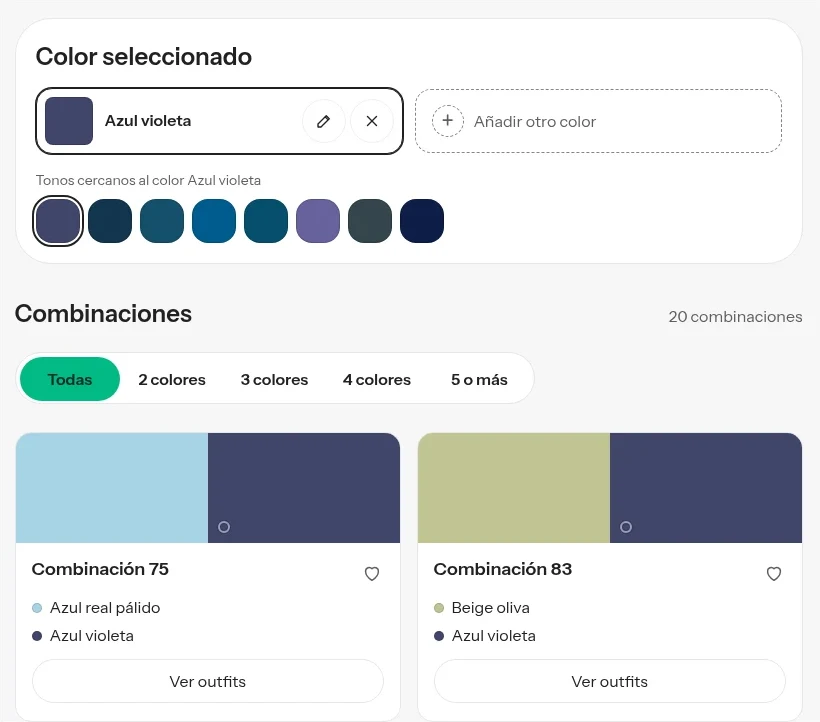Filter by 5 o más

click(x=480, y=379)
